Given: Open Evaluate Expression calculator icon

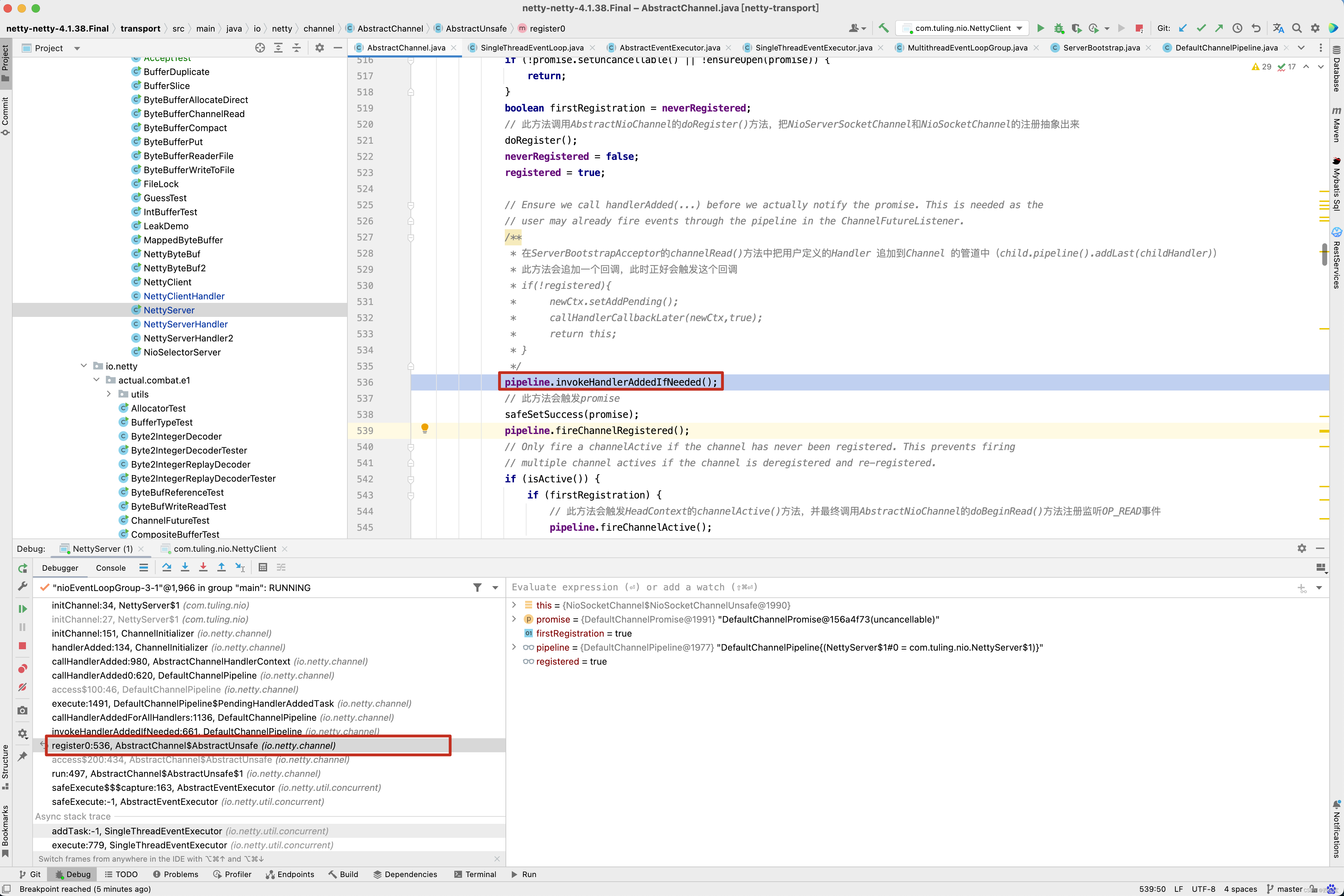Looking at the screenshot, I should click(263, 568).
